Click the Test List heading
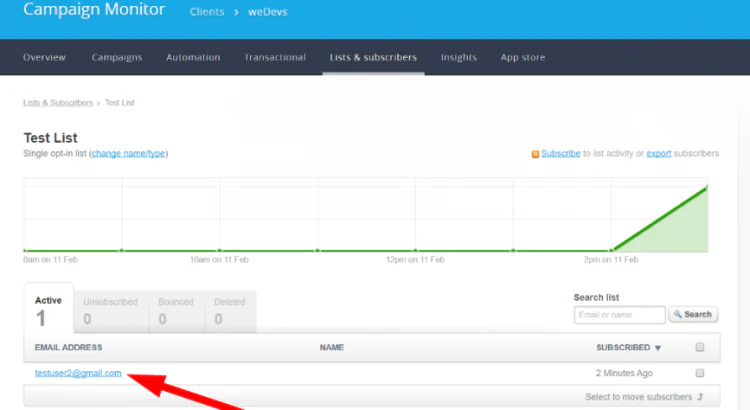Image resolution: width=750 pixels, height=410 pixels. click(x=50, y=138)
